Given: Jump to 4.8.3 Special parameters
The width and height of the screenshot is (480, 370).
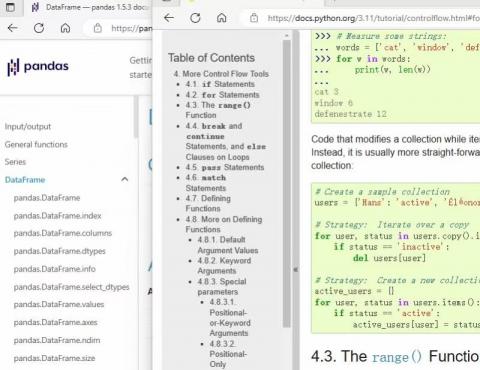Looking at the screenshot, I should [x=222, y=286].
